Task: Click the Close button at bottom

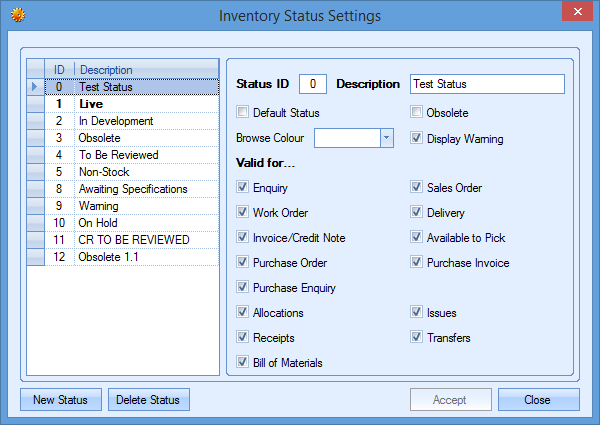Action: coord(537,400)
